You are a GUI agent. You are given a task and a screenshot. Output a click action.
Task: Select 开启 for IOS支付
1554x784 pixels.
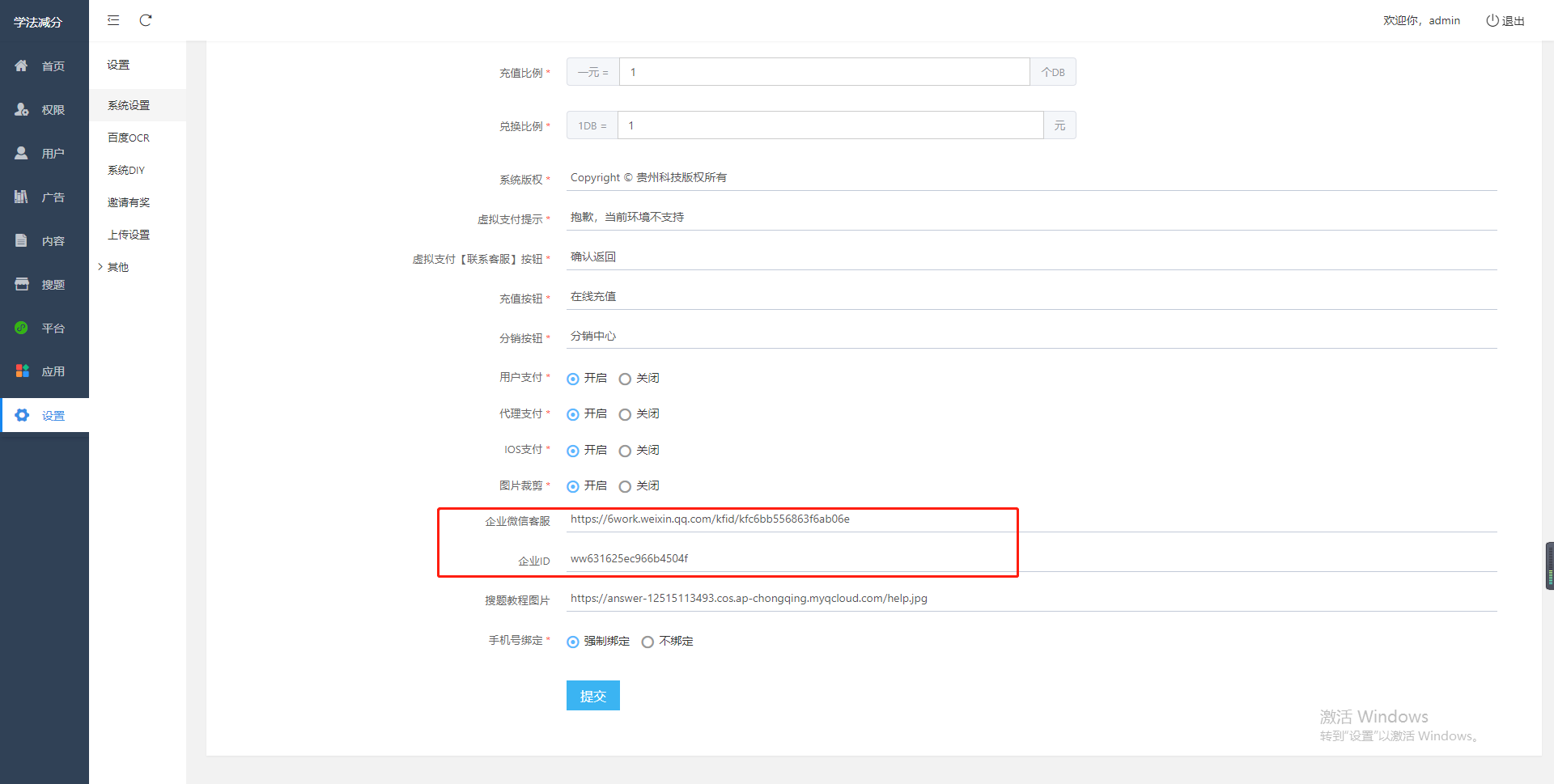click(573, 451)
